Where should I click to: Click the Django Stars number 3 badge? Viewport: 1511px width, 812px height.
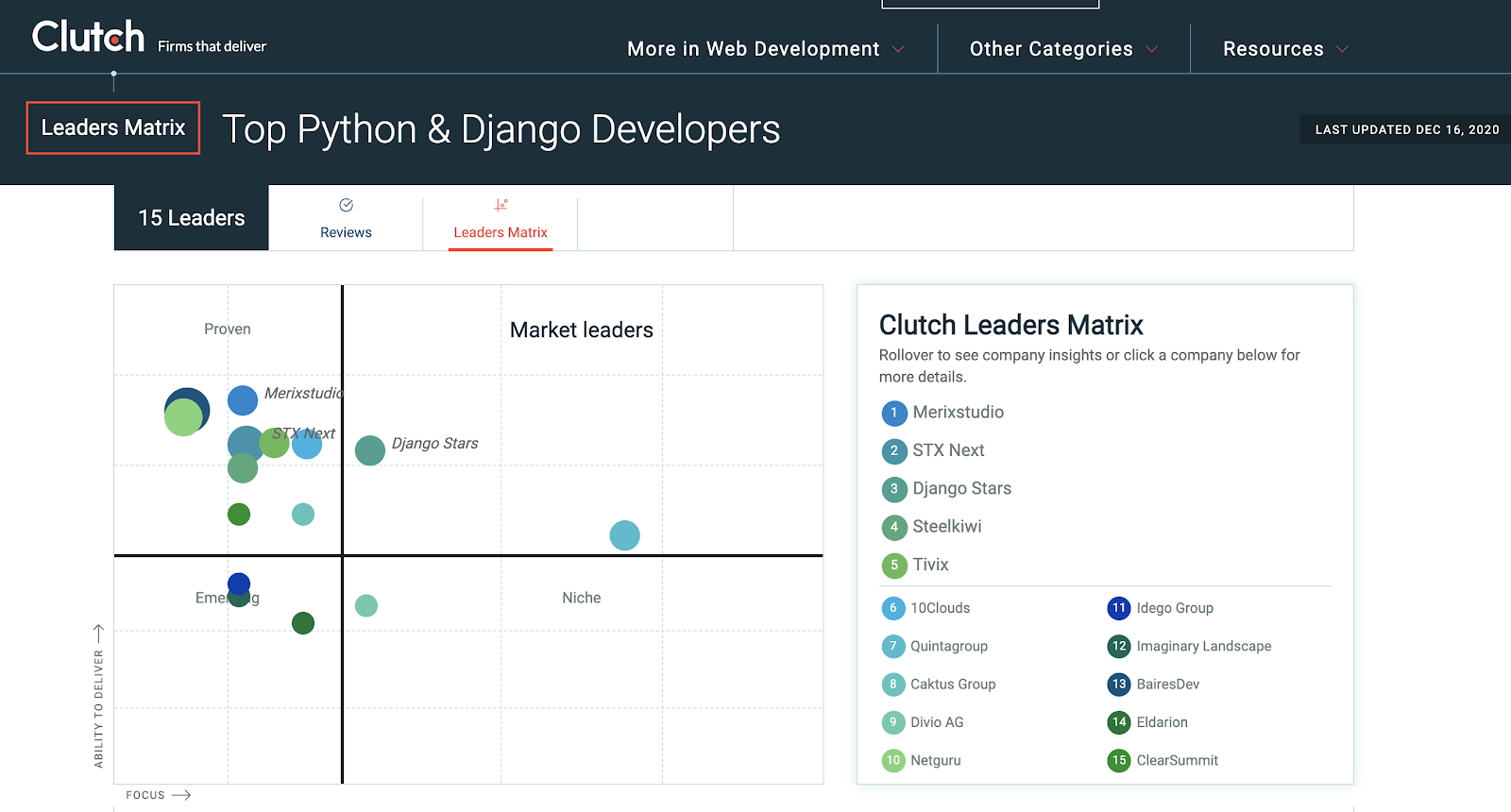[893, 489]
